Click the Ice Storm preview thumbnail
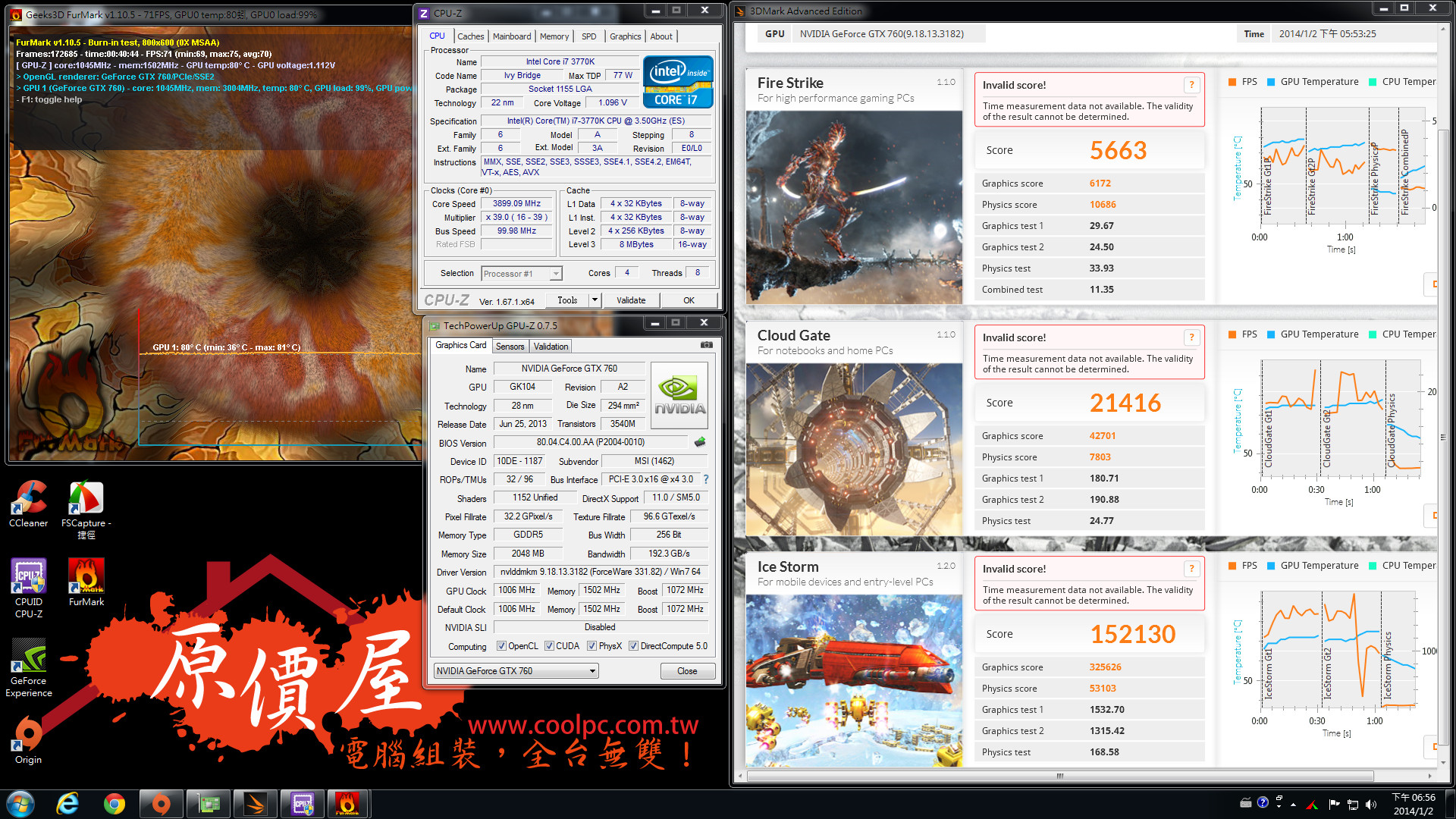Viewport: 1456px width, 819px height. point(854,681)
